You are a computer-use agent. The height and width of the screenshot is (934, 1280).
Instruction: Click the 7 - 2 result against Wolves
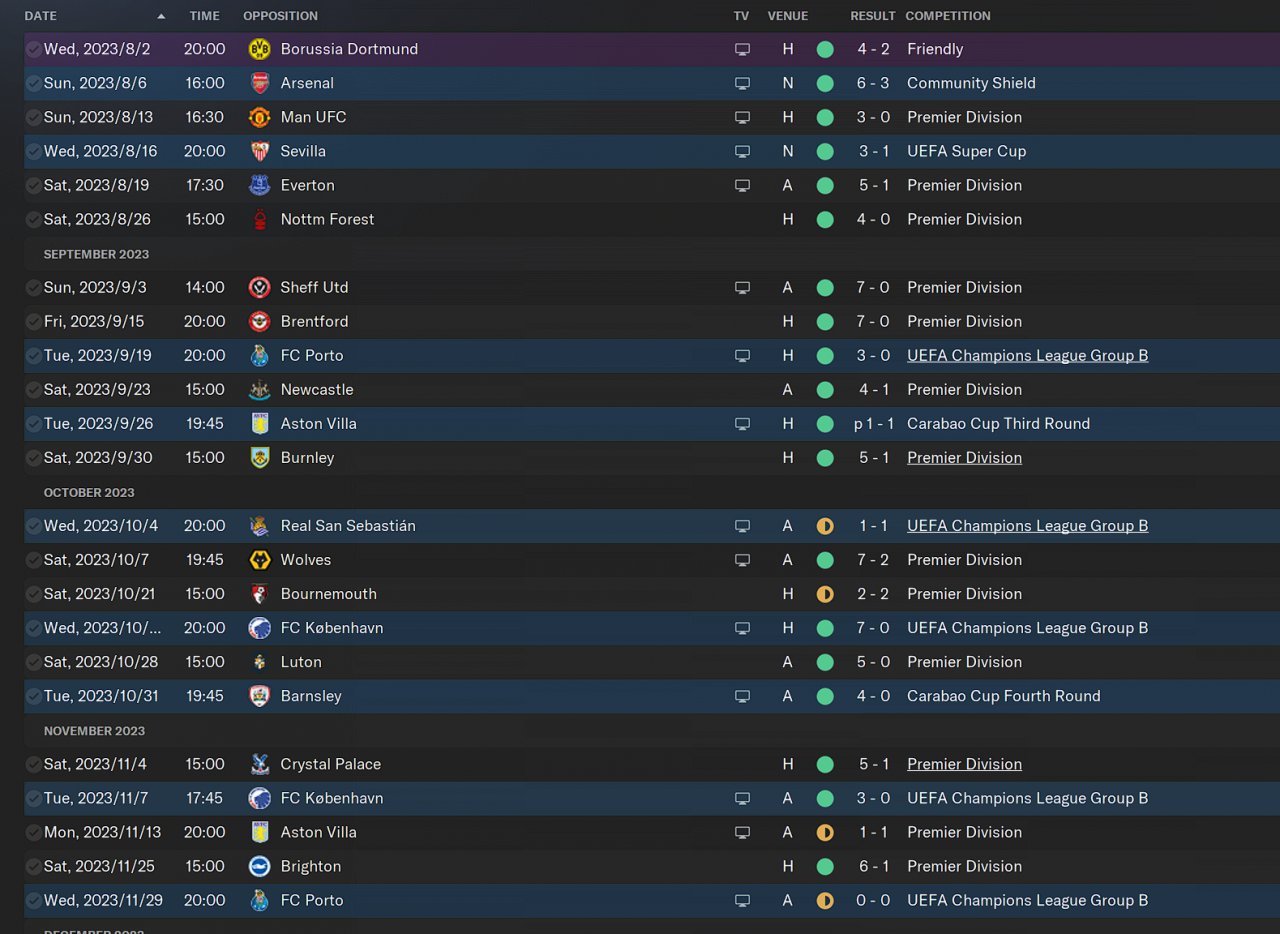(x=873, y=560)
